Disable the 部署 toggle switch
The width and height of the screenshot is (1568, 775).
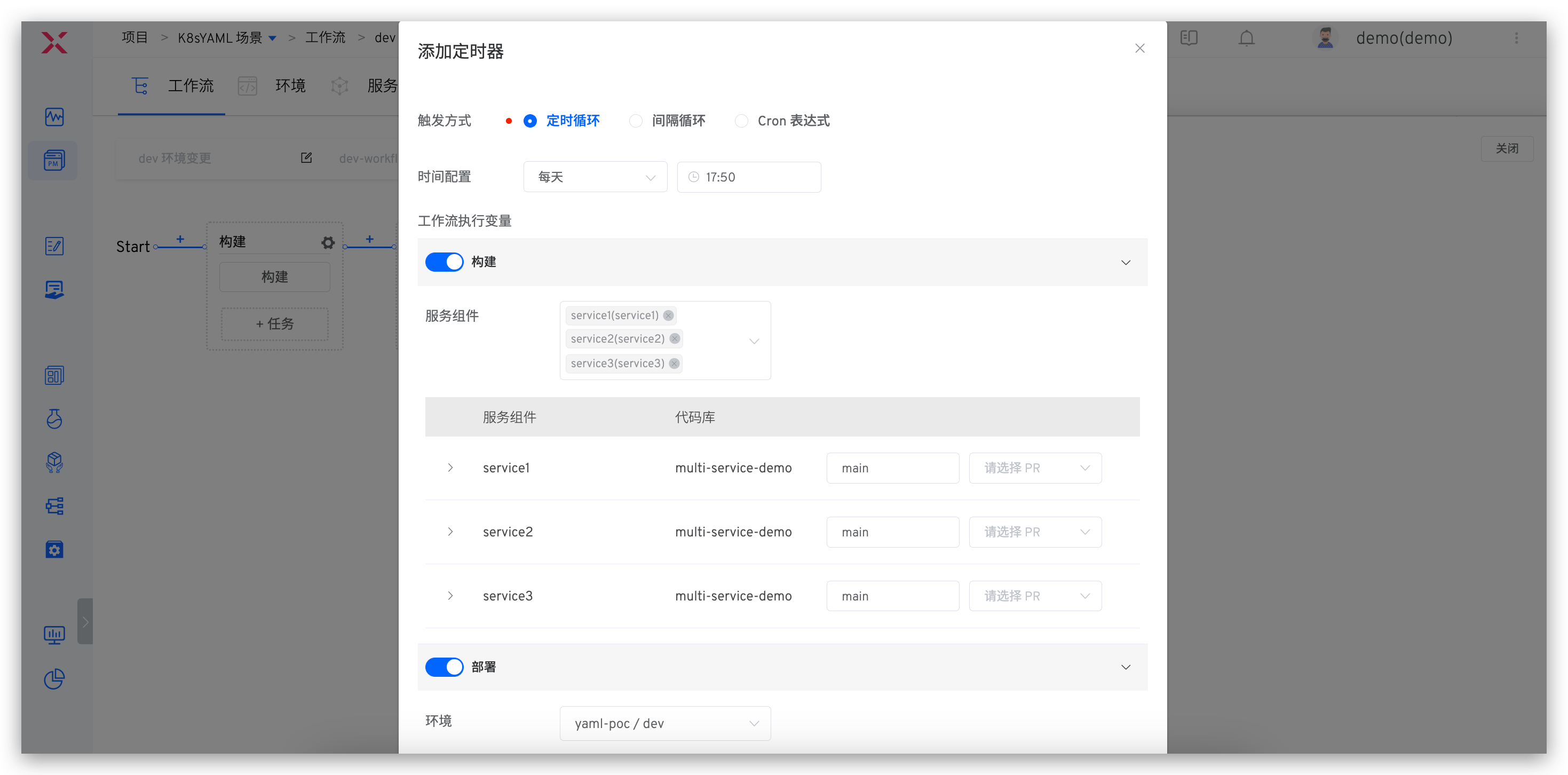click(444, 667)
